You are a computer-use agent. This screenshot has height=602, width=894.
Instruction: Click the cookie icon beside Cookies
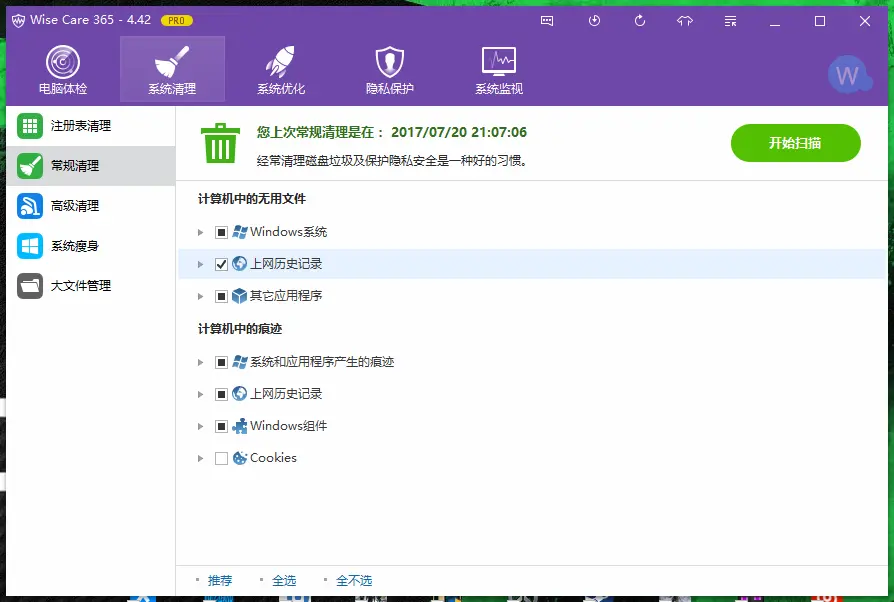click(x=239, y=458)
